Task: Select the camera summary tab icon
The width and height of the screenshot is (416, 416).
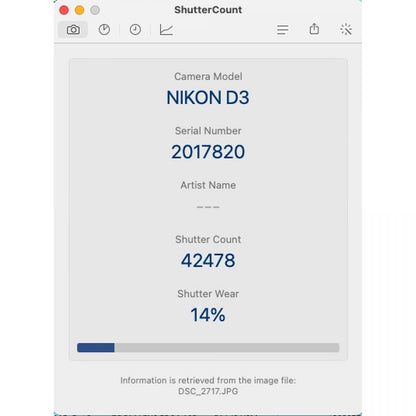Action: 73,30
